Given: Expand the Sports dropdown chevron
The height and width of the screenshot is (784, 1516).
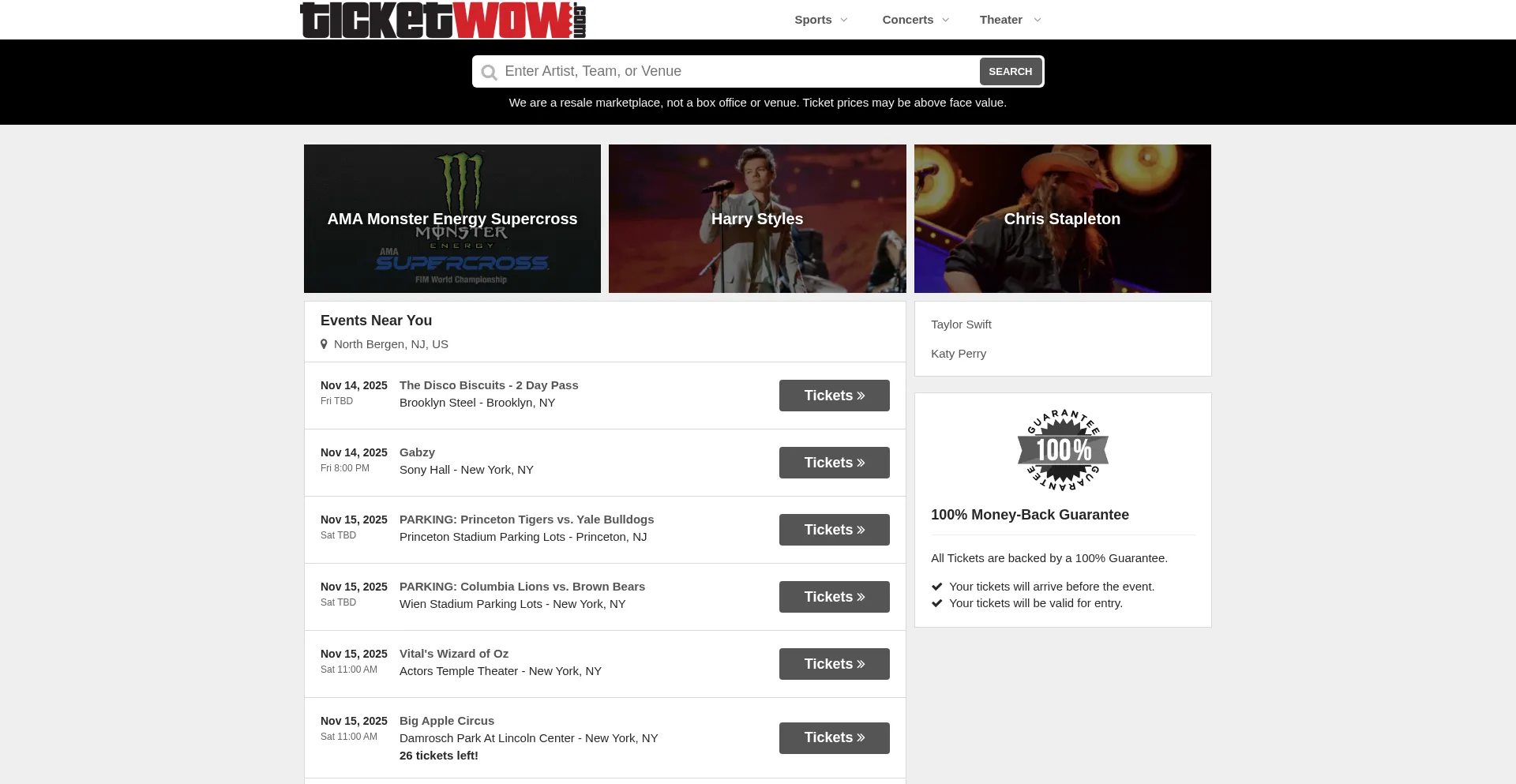Looking at the screenshot, I should [844, 20].
